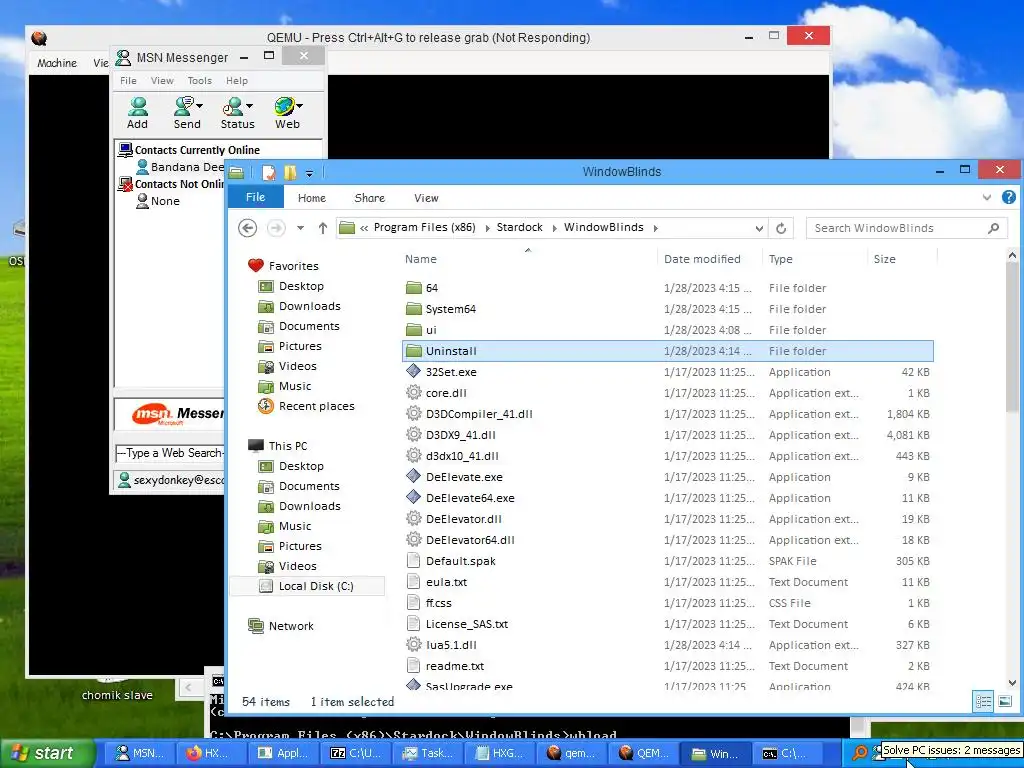The height and width of the screenshot is (768, 1024).
Task: Click Stardock in the address path
Action: point(520,227)
